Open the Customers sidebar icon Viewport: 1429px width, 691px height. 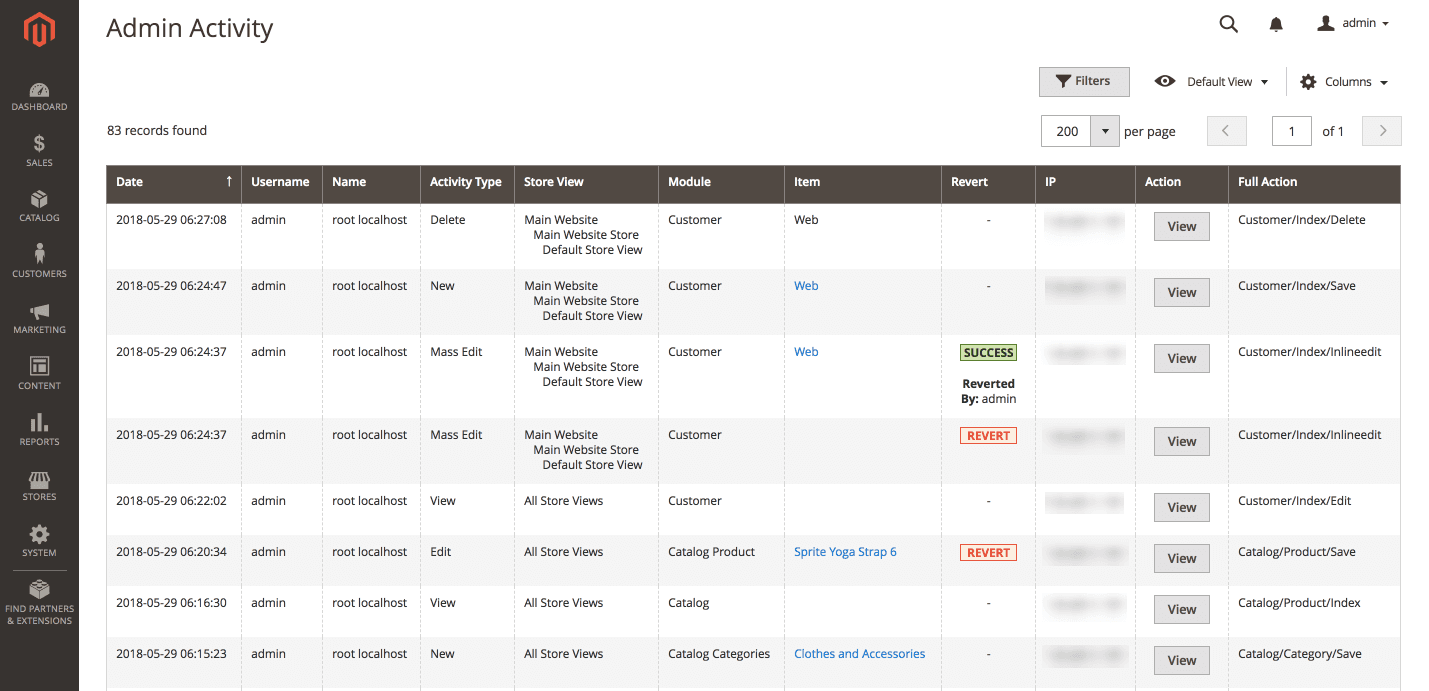pos(39,262)
